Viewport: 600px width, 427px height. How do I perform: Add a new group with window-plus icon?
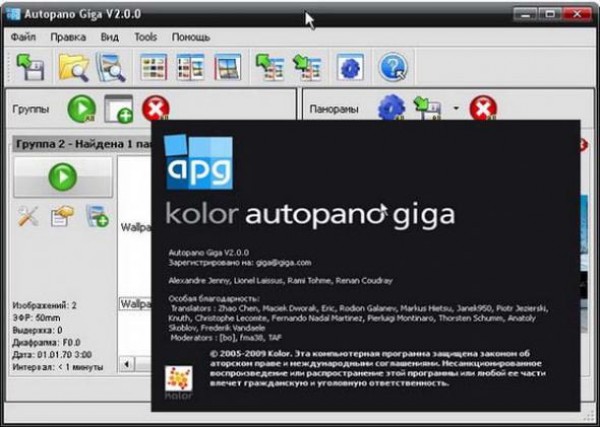pyautogui.click(x=119, y=109)
